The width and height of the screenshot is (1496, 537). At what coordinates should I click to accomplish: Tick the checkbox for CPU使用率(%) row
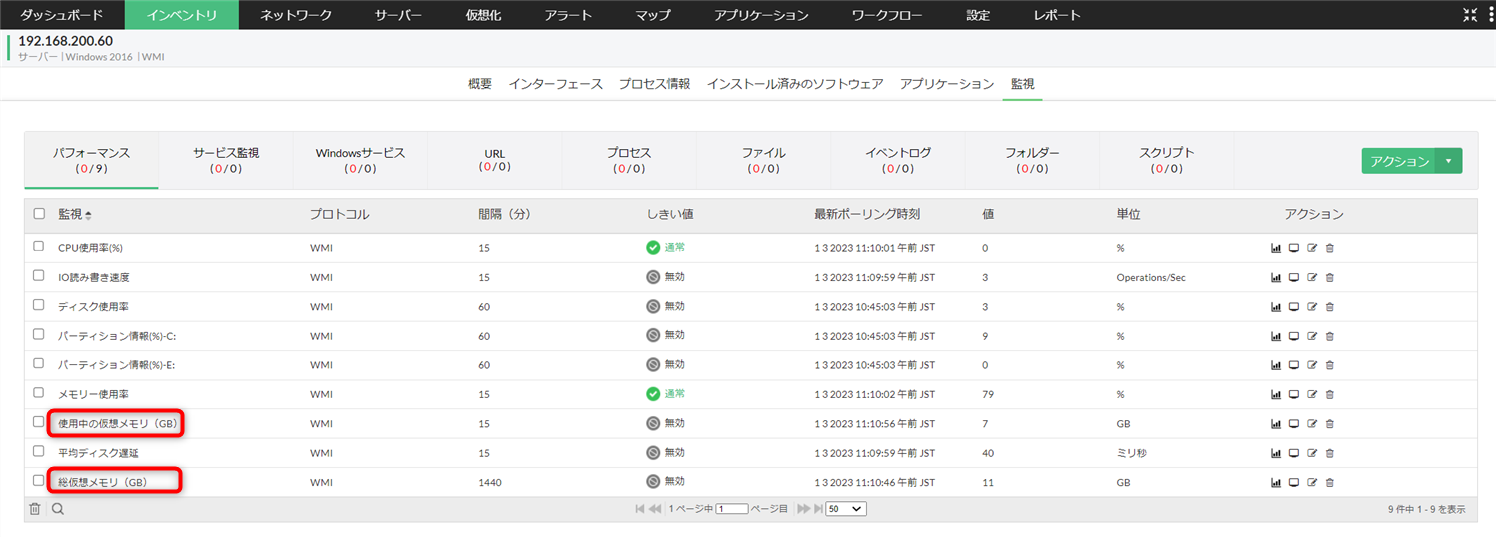click(x=39, y=247)
